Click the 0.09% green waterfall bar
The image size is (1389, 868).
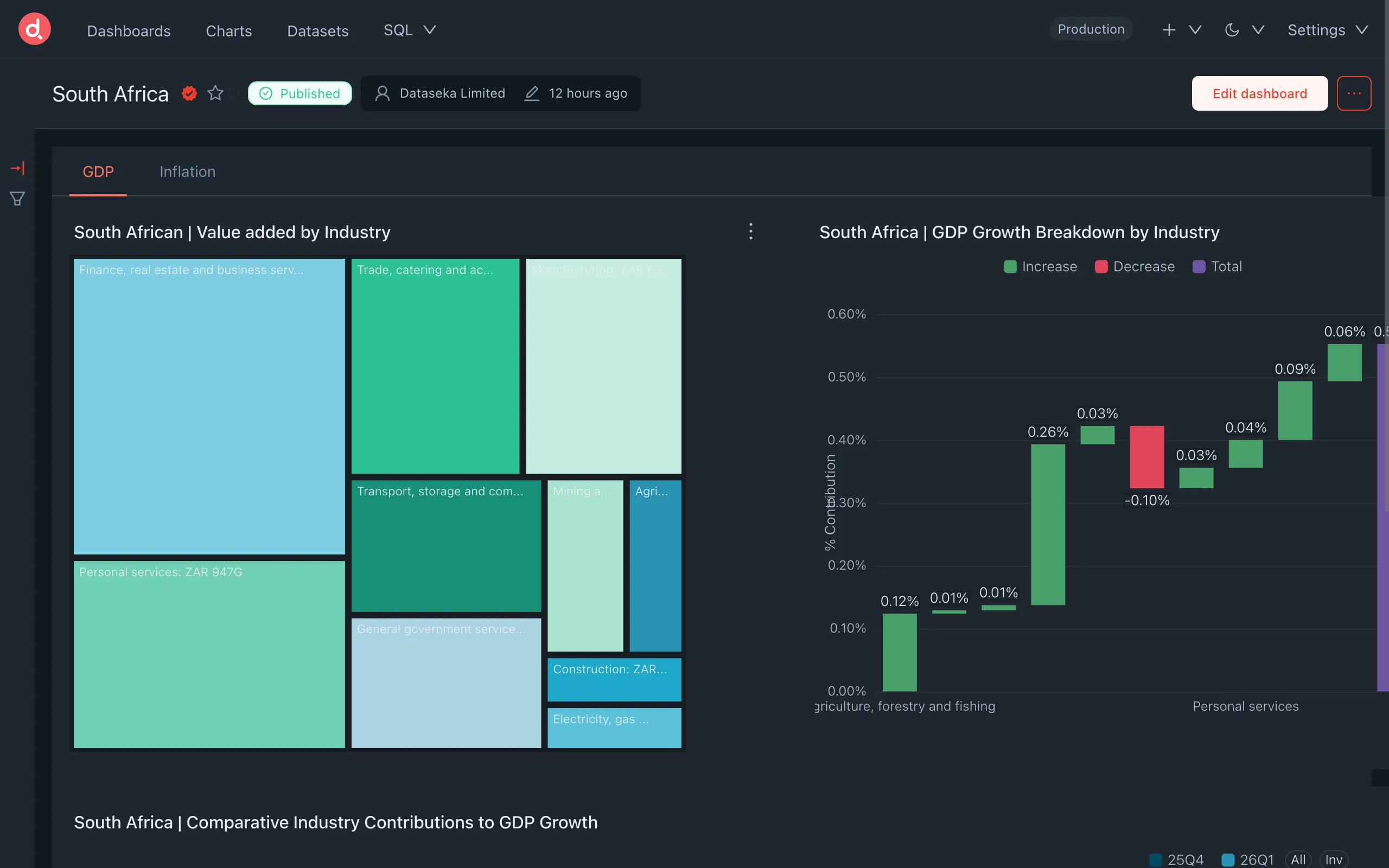pyautogui.click(x=1295, y=411)
